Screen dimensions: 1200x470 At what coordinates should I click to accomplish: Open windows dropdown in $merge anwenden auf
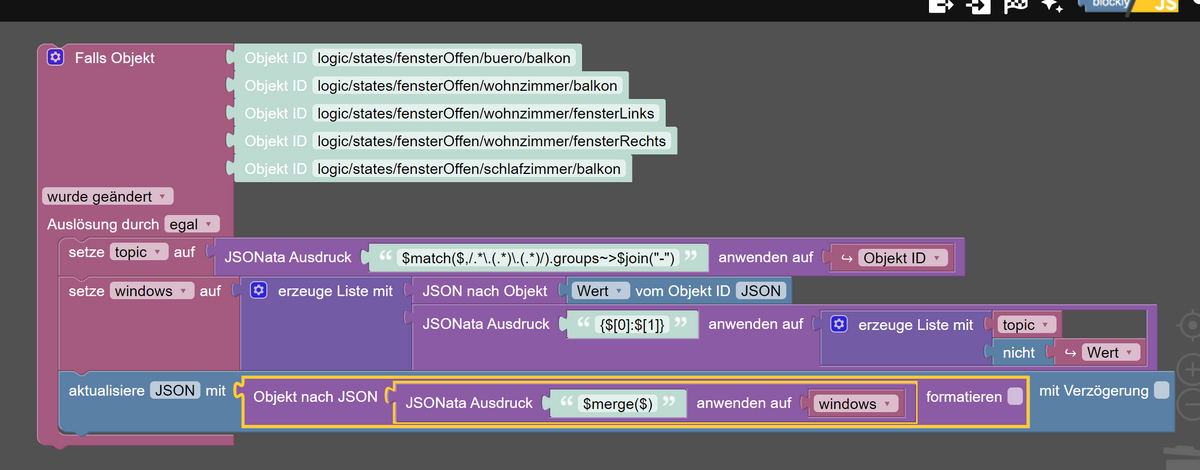[854, 404]
